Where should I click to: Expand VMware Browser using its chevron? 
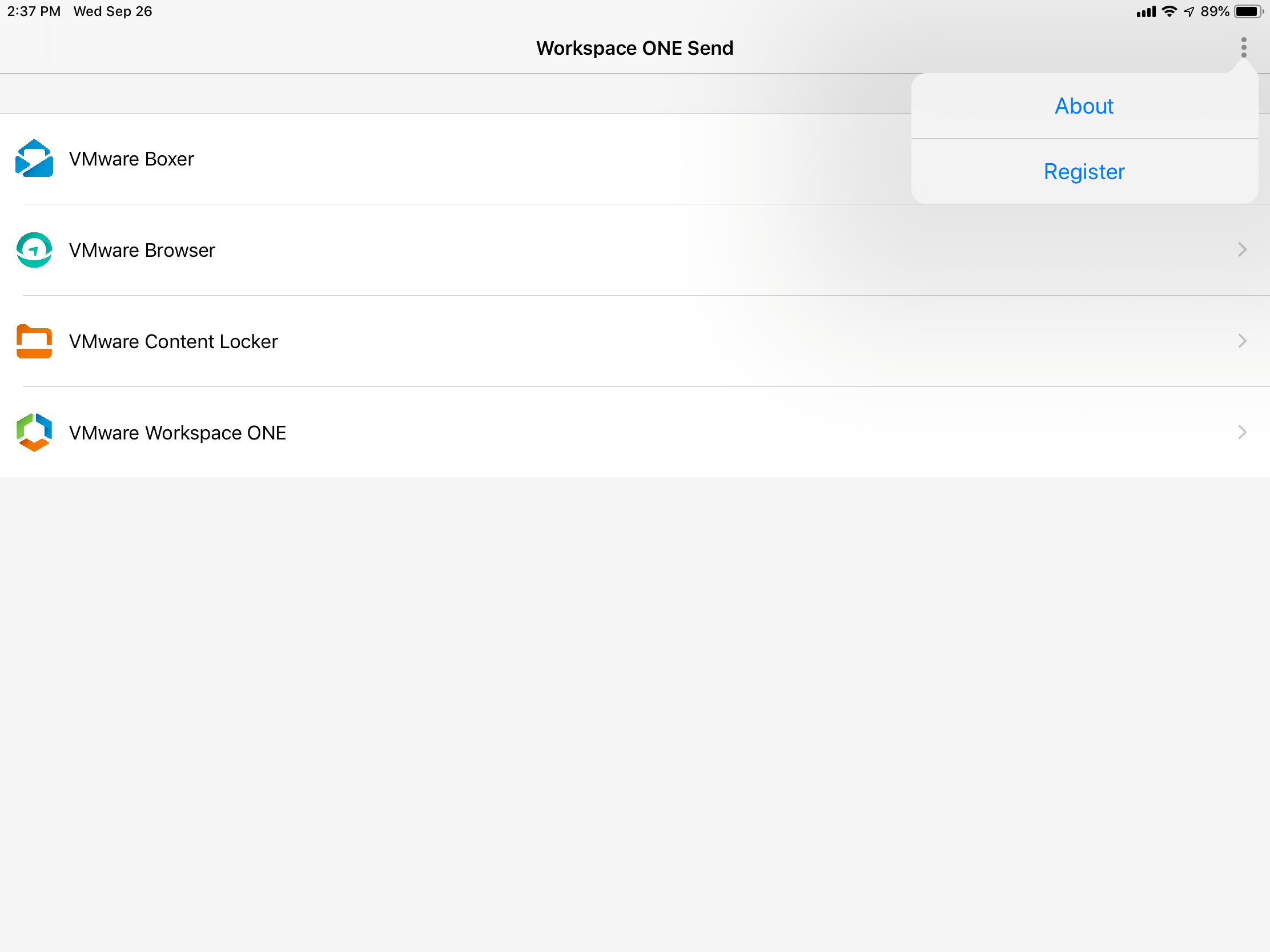pyautogui.click(x=1243, y=249)
